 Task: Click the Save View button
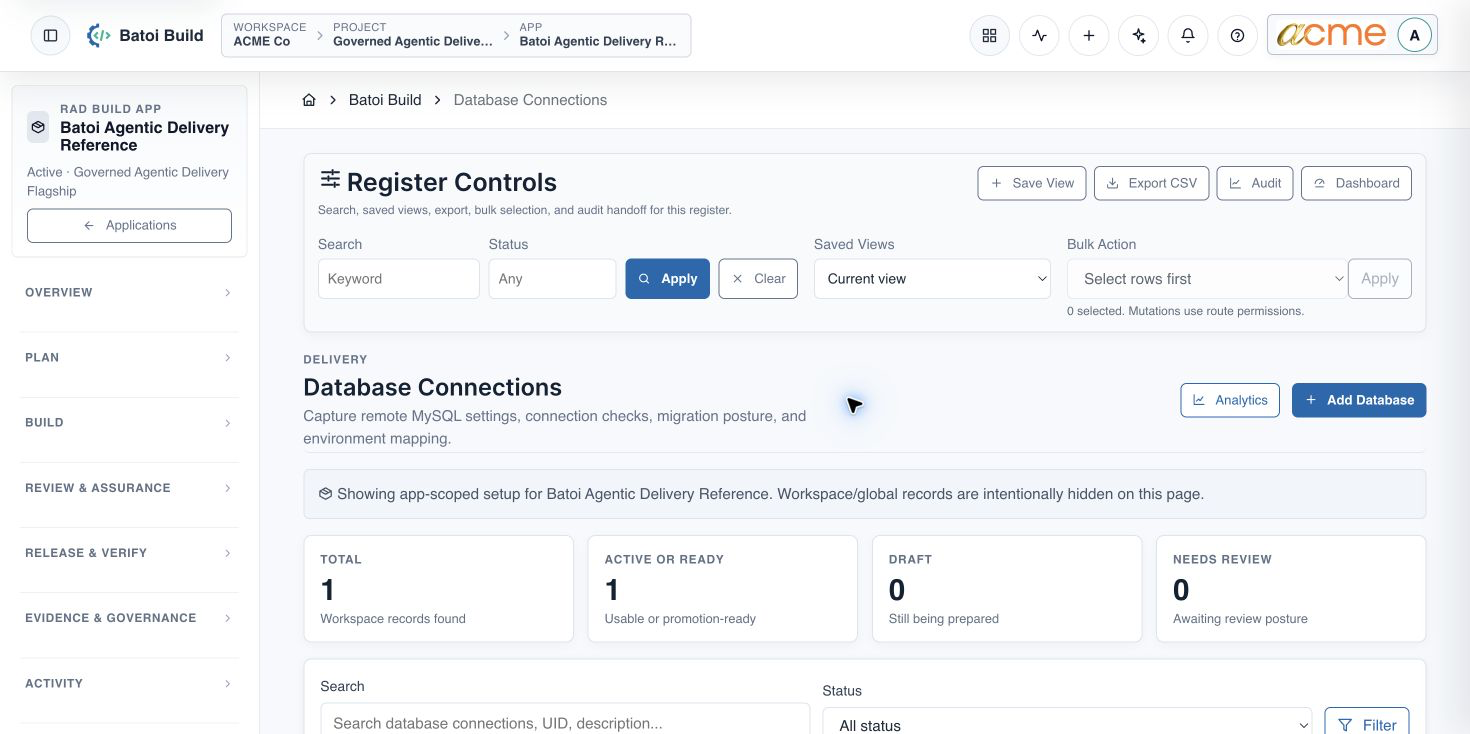[1031, 183]
